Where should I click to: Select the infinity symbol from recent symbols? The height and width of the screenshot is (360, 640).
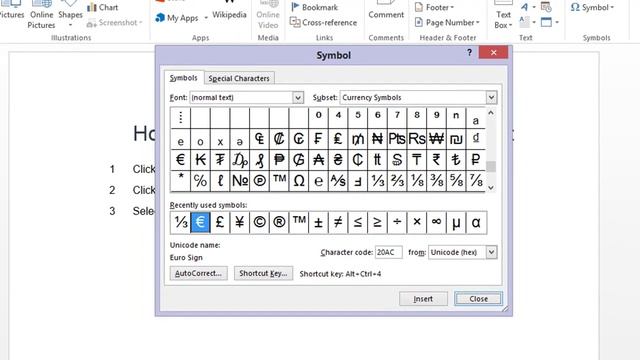[x=436, y=222]
